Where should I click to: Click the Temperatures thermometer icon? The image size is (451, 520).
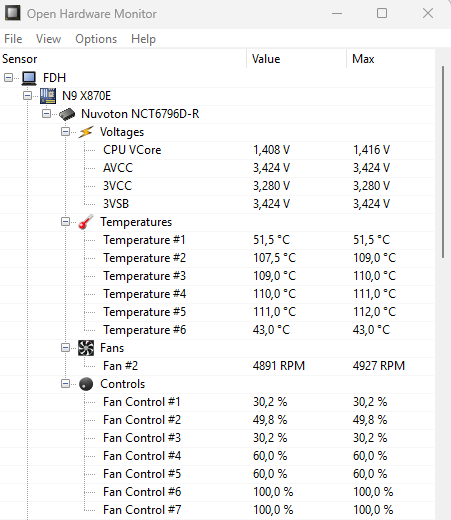click(86, 222)
